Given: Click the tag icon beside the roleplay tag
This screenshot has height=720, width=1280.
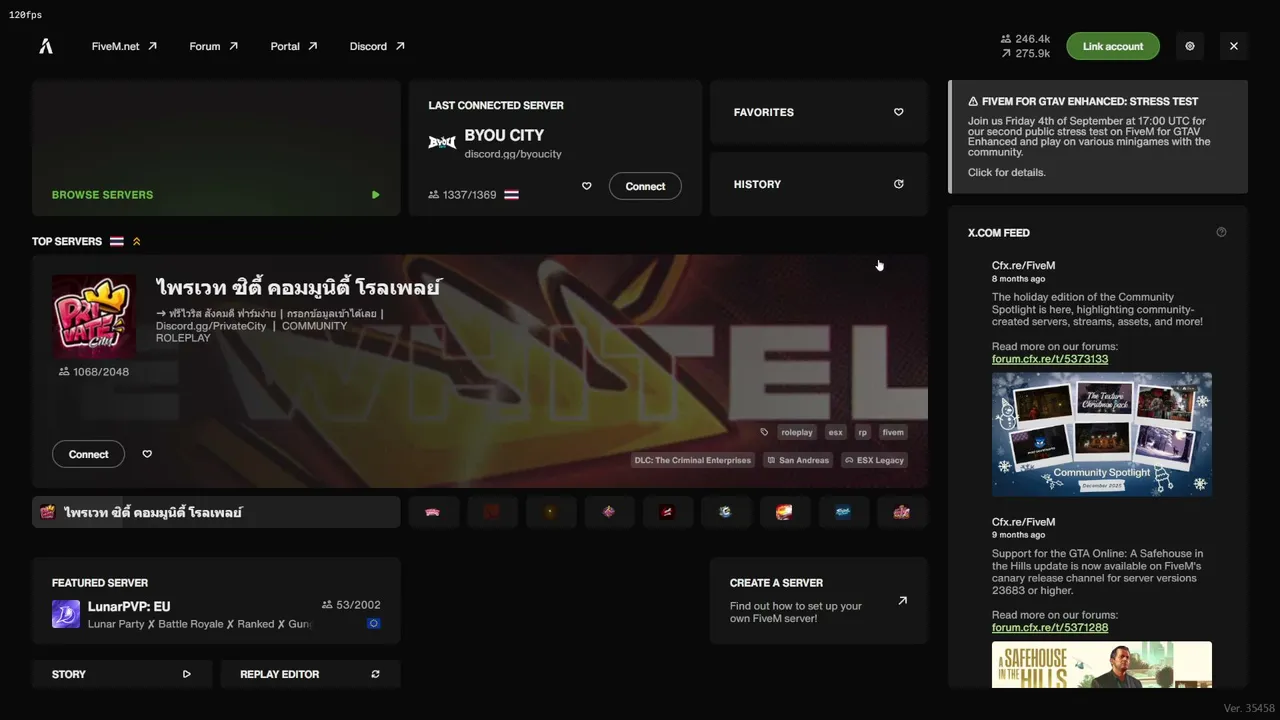Looking at the screenshot, I should [764, 432].
